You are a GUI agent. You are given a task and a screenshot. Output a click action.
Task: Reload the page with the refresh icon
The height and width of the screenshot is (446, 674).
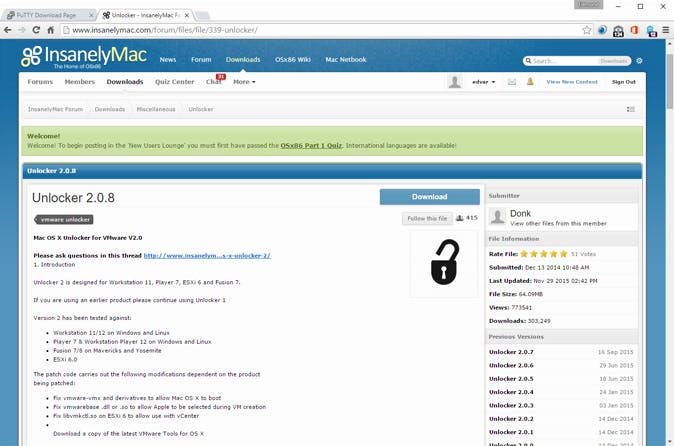point(36,30)
